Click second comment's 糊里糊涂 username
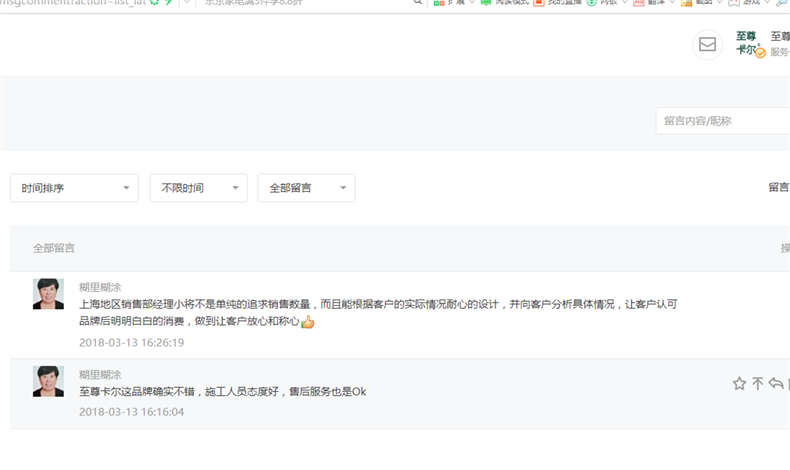 pyautogui.click(x=100, y=374)
